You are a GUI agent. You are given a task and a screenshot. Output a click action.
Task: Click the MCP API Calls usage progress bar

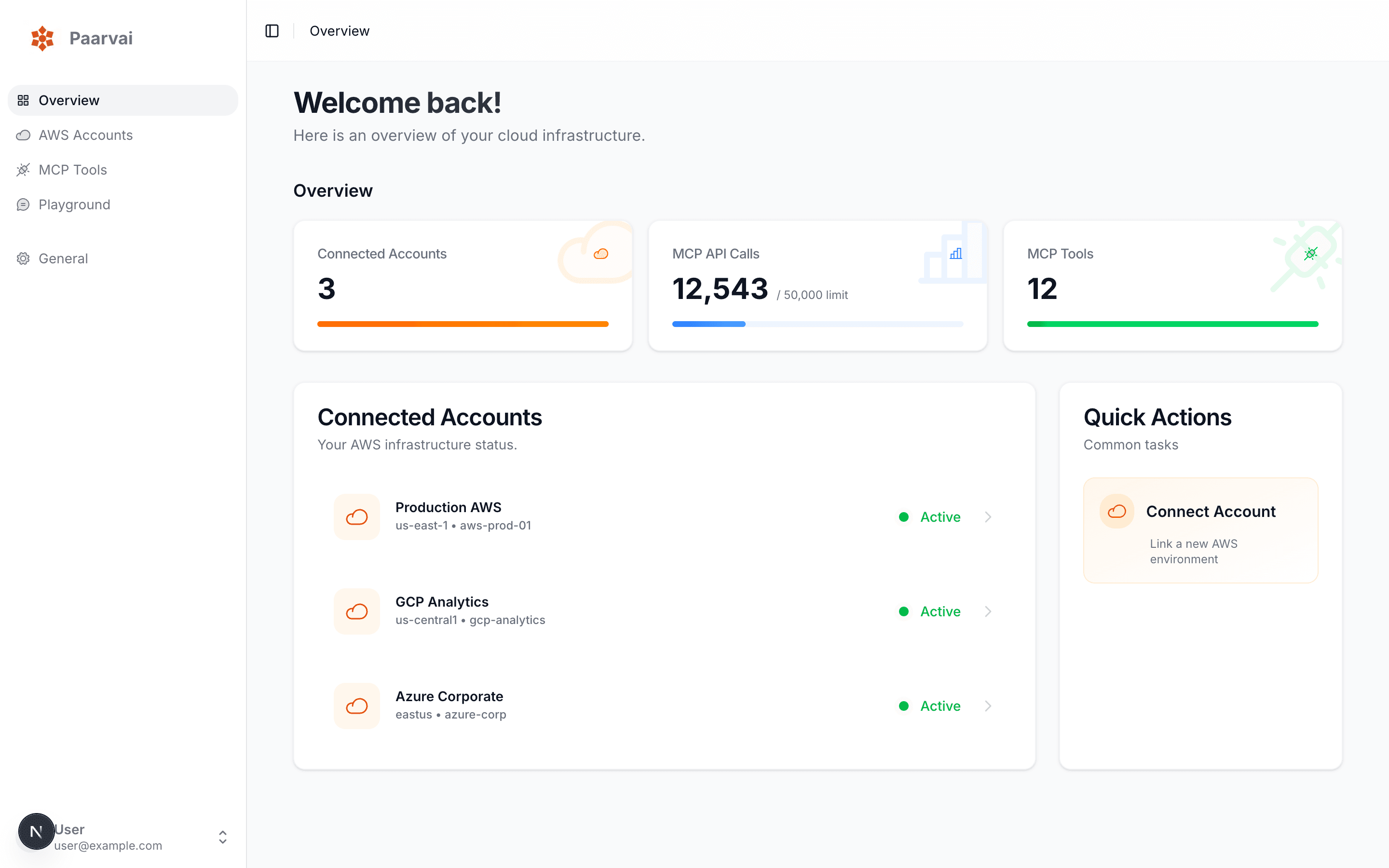click(817, 324)
